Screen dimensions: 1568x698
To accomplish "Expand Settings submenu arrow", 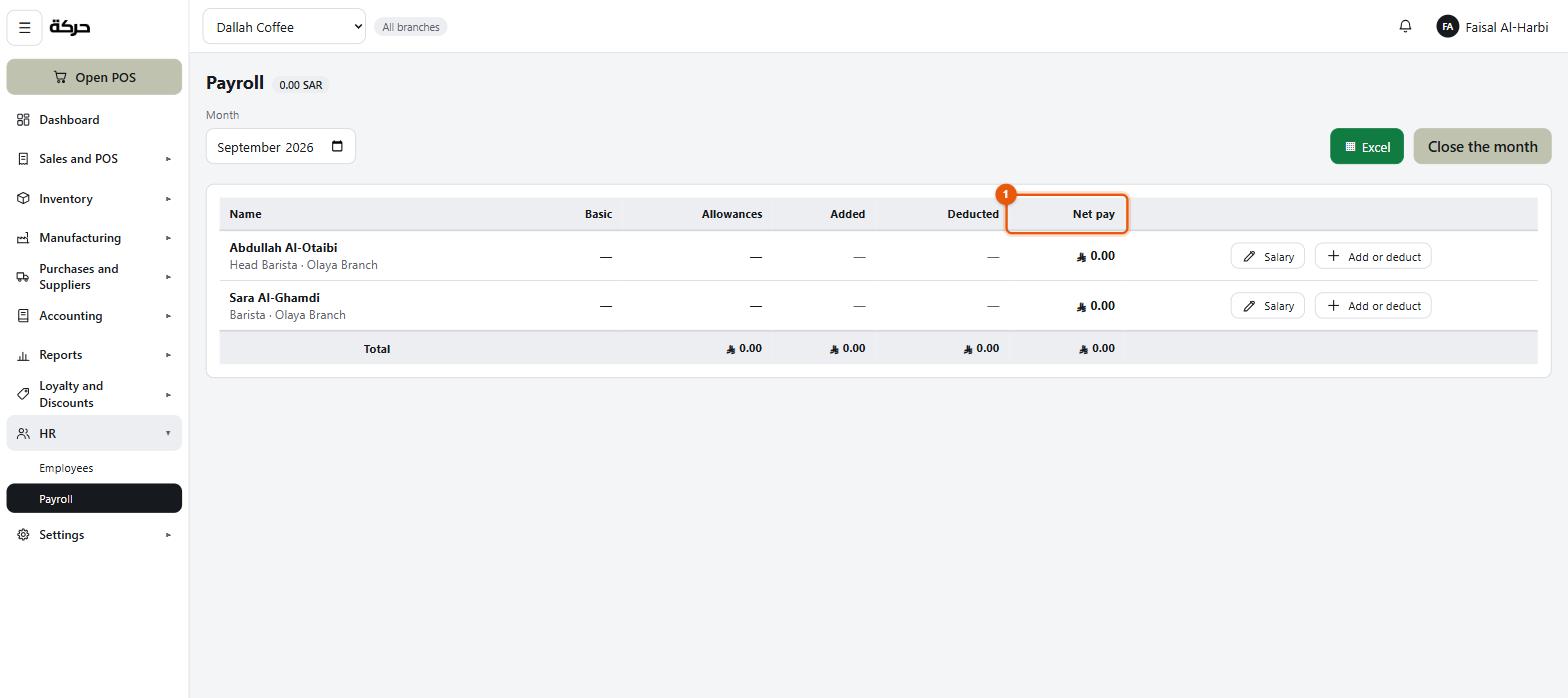I will coord(168,535).
